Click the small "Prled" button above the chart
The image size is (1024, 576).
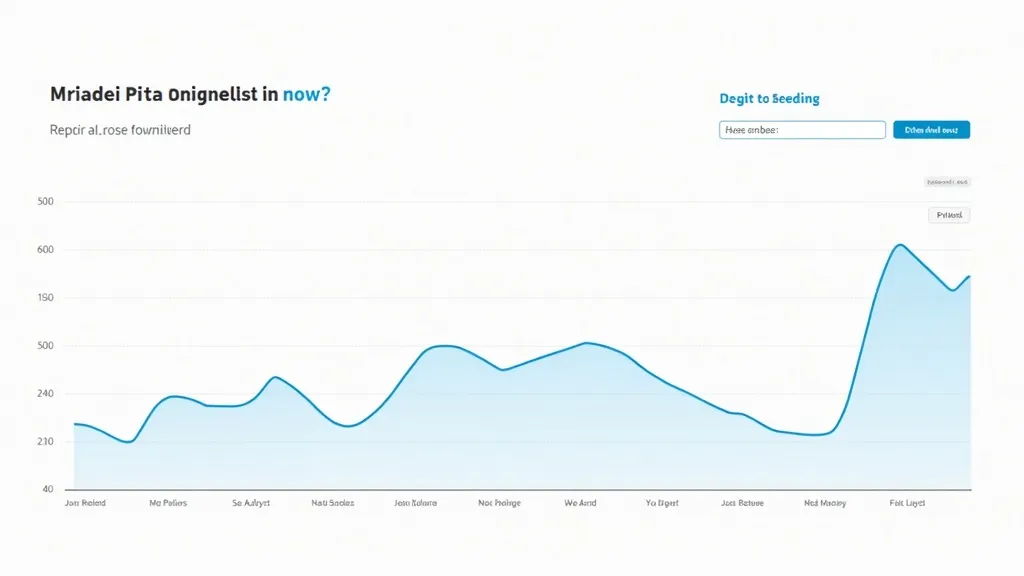(948, 215)
